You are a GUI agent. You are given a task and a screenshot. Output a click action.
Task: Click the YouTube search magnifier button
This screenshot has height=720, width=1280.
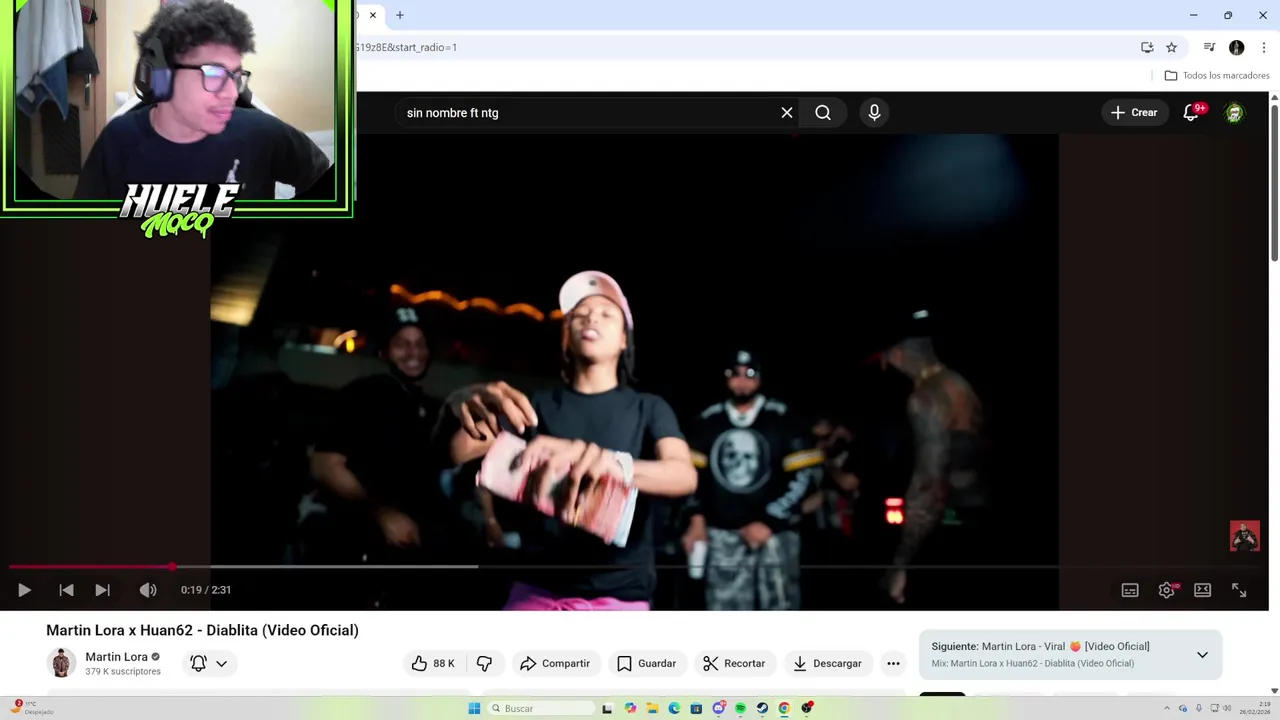(823, 113)
